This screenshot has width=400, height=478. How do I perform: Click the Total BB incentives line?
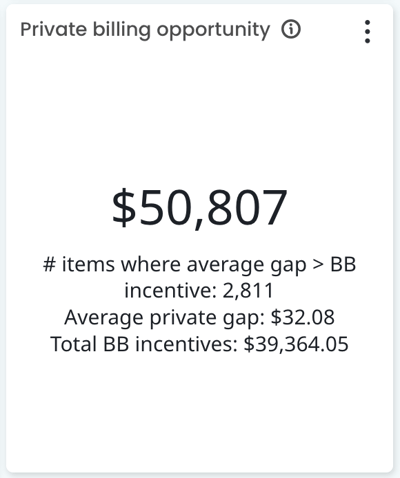tap(199, 344)
